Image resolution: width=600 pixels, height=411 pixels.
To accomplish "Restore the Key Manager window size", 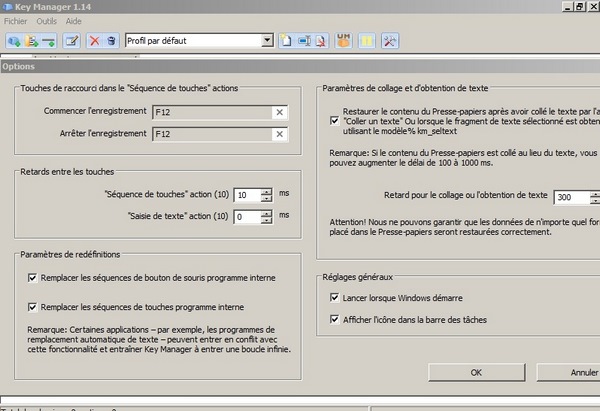I will pos(580,7).
